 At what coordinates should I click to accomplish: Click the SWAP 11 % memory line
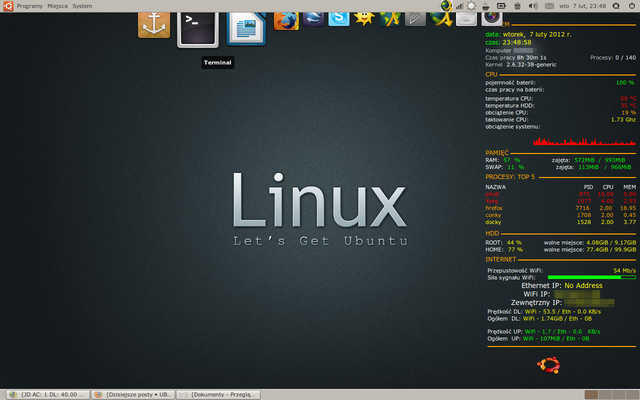pyautogui.click(x=560, y=167)
